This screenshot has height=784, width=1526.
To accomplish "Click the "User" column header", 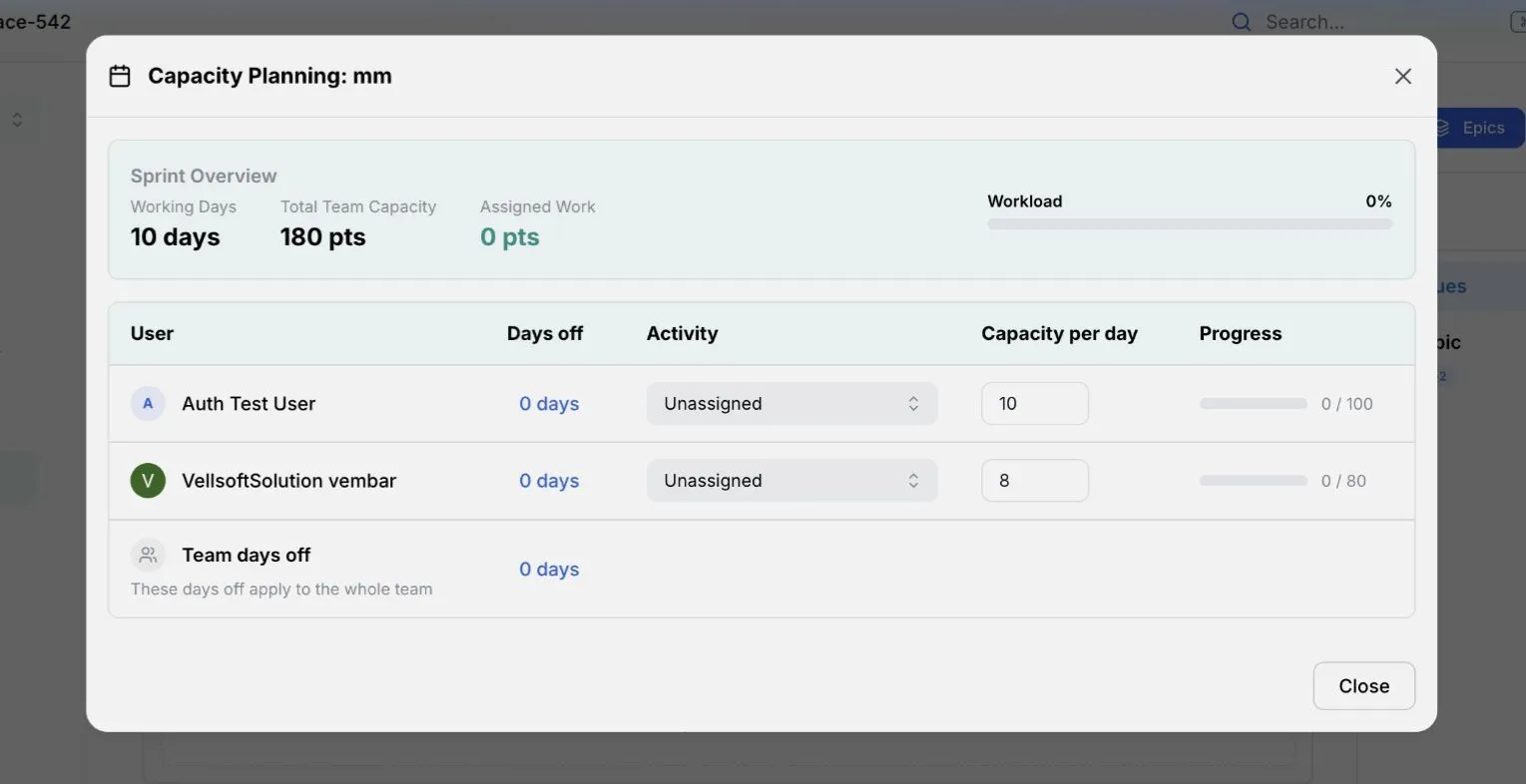I will [152, 334].
